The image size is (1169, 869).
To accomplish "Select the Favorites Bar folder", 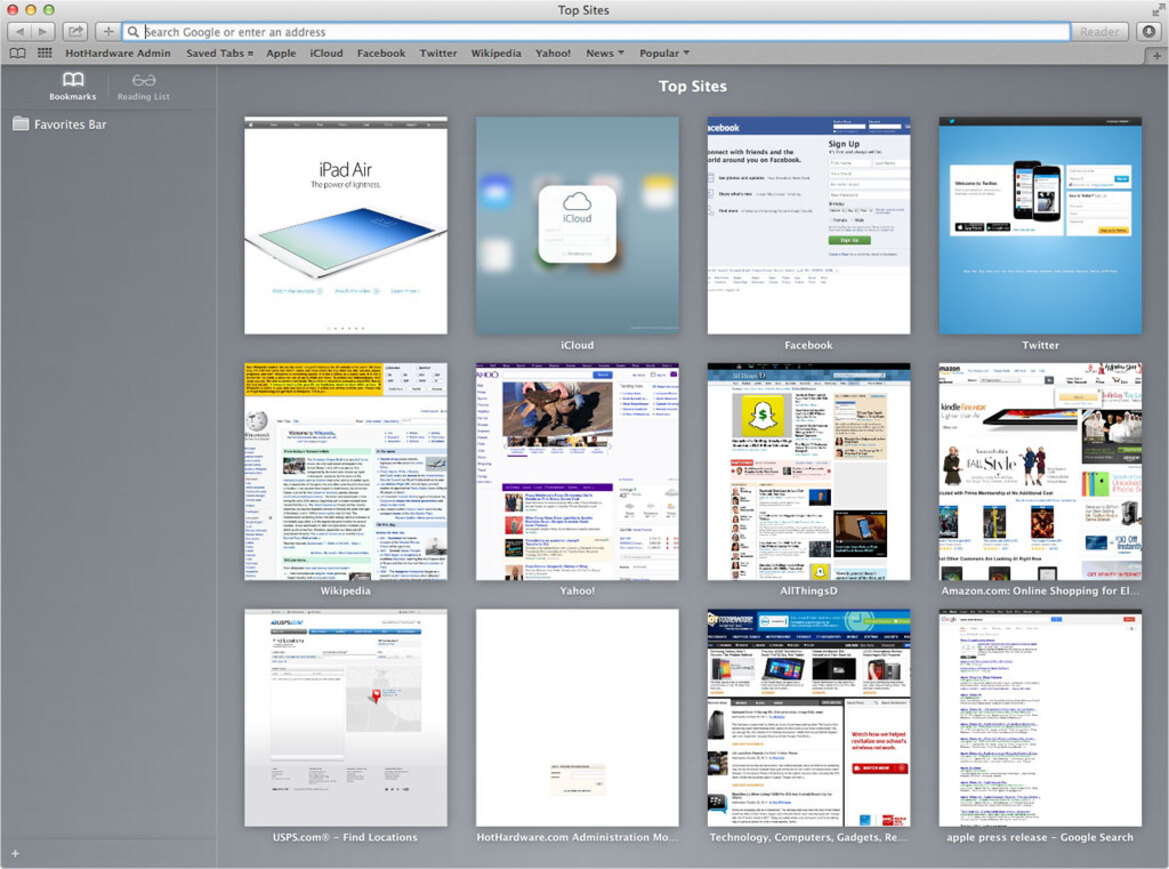I will pos(60,124).
